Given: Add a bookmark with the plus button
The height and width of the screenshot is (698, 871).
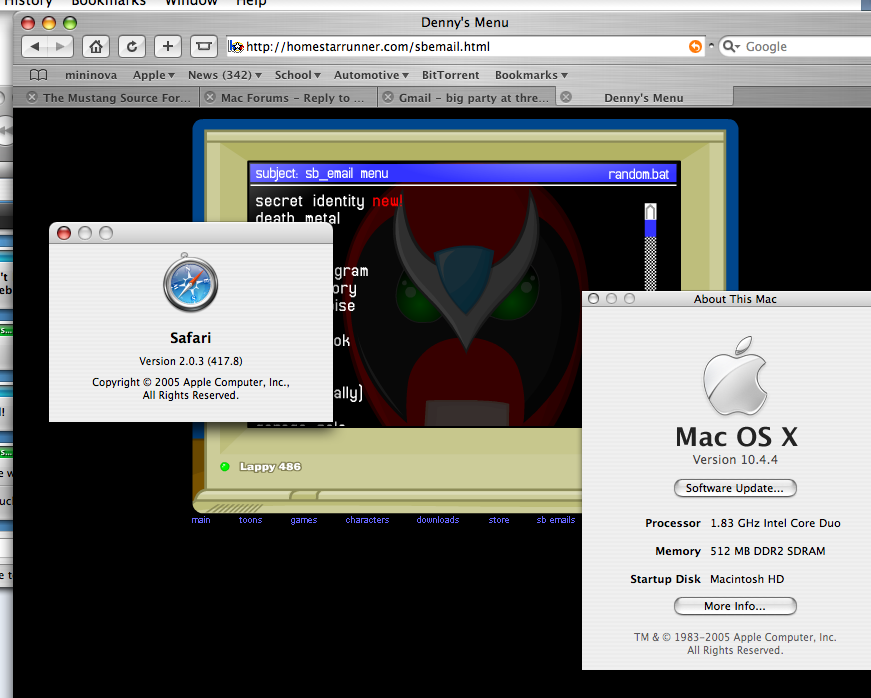Looking at the screenshot, I should 168,47.
